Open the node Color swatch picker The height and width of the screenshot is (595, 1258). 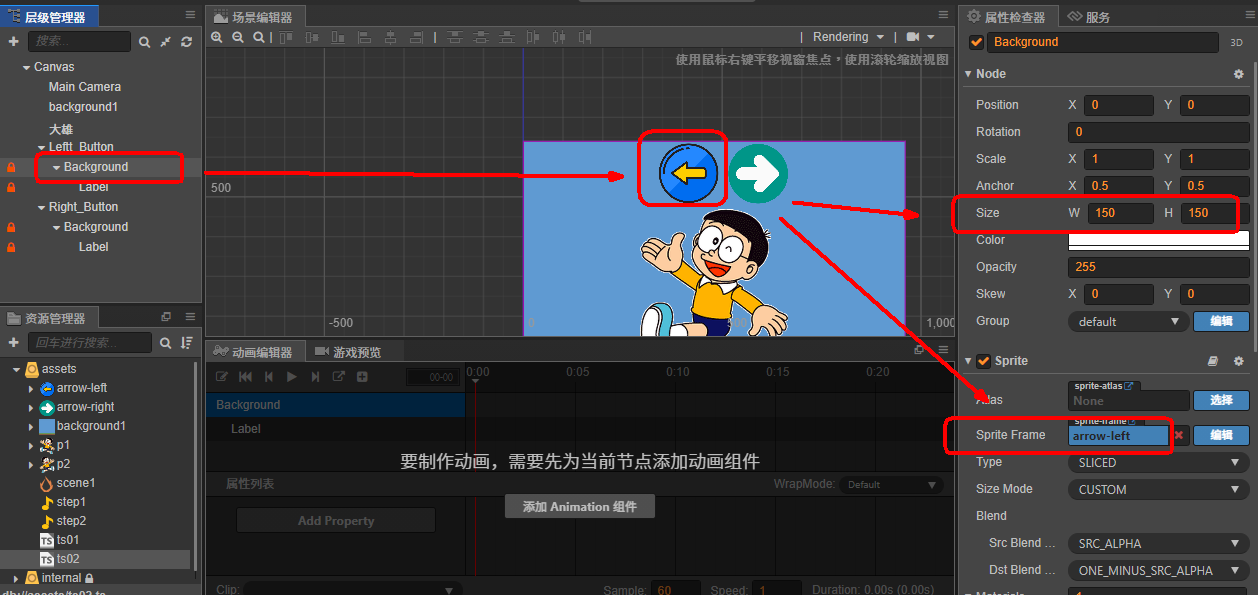[x=1158, y=240]
